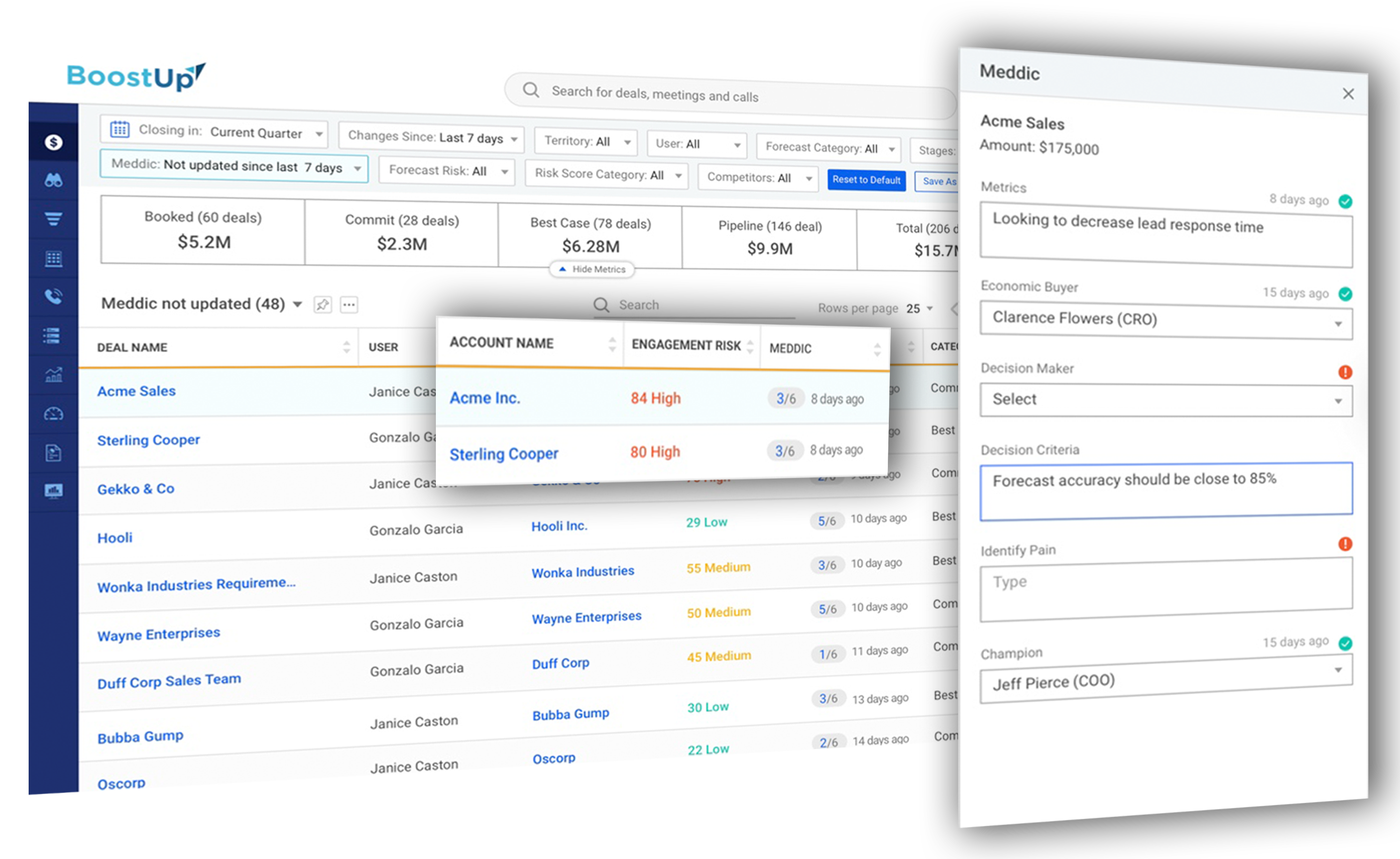Image resolution: width=1400 pixels, height=859 pixels.
Task: Open Wonka Industries account link
Action: pos(583,572)
